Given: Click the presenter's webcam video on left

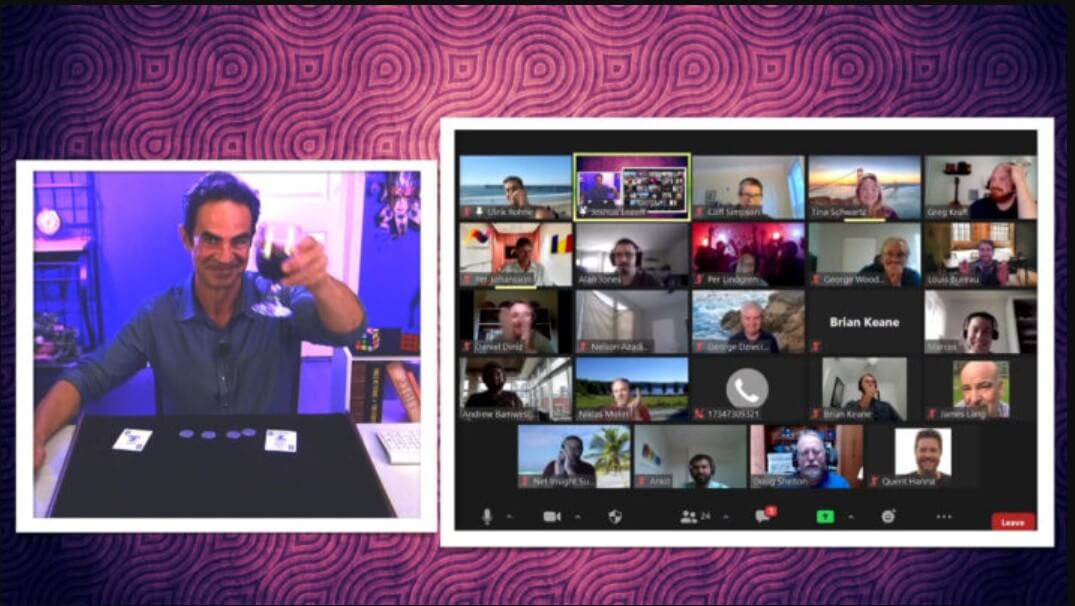Looking at the screenshot, I should point(226,340).
